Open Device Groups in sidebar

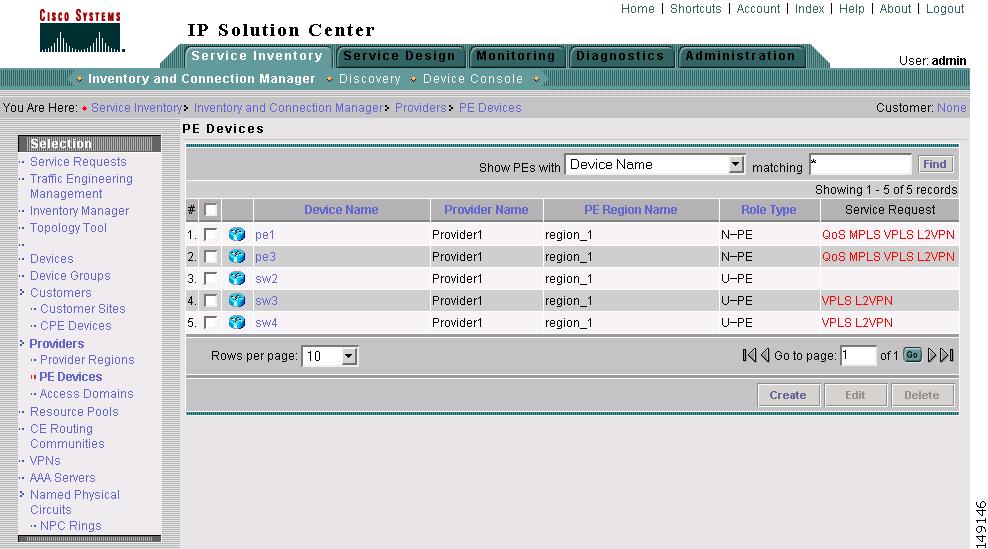pyautogui.click(x=70, y=275)
